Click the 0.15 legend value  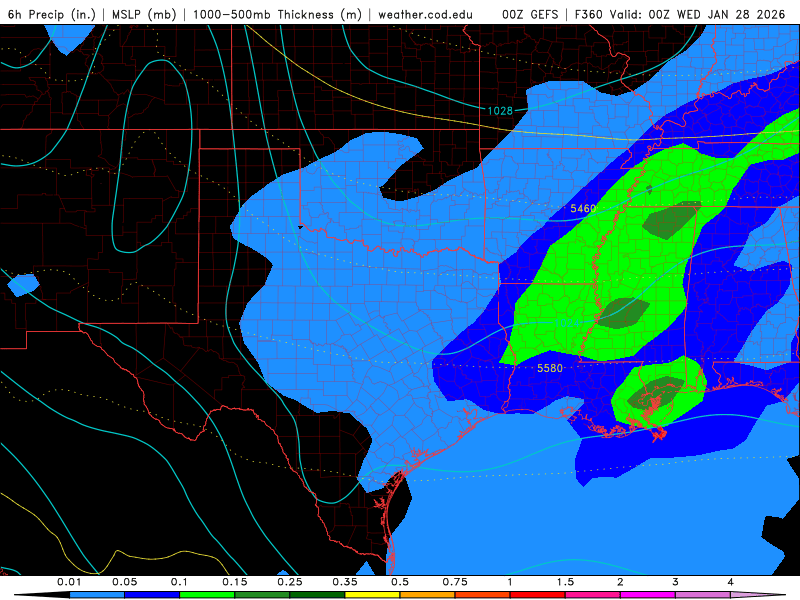[235, 582]
